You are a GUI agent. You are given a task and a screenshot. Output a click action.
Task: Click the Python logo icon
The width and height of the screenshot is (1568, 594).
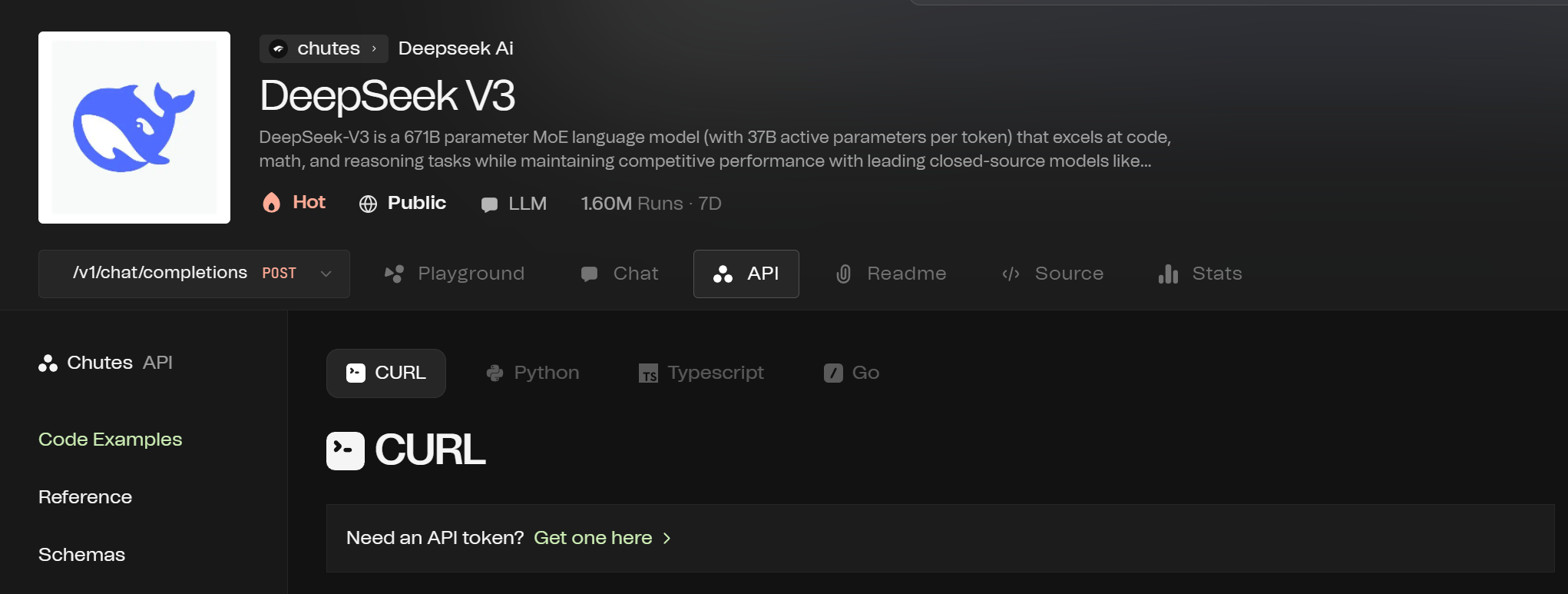[495, 373]
